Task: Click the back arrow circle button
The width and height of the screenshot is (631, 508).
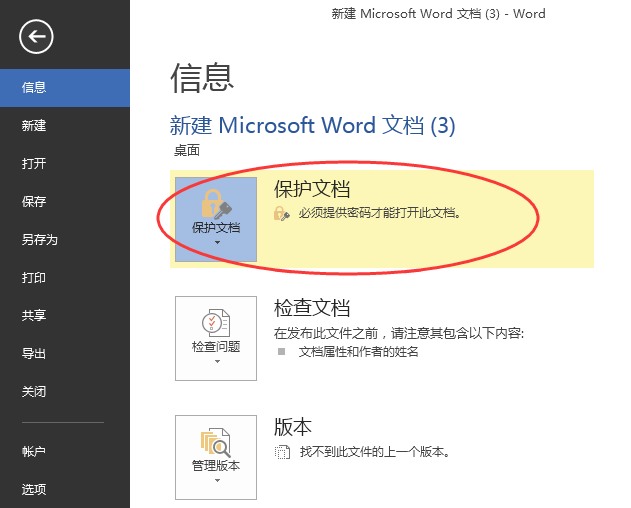Action: tap(36, 37)
